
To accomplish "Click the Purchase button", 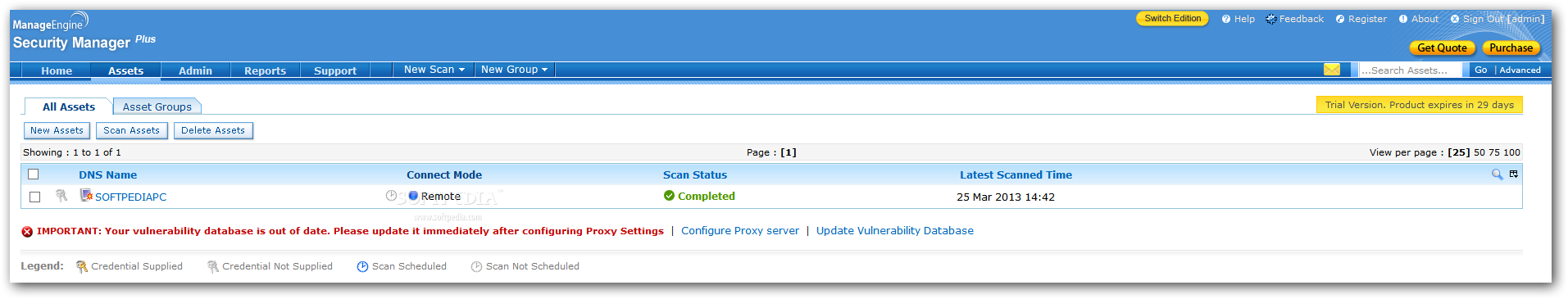I will pyautogui.click(x=1511, y=48).
